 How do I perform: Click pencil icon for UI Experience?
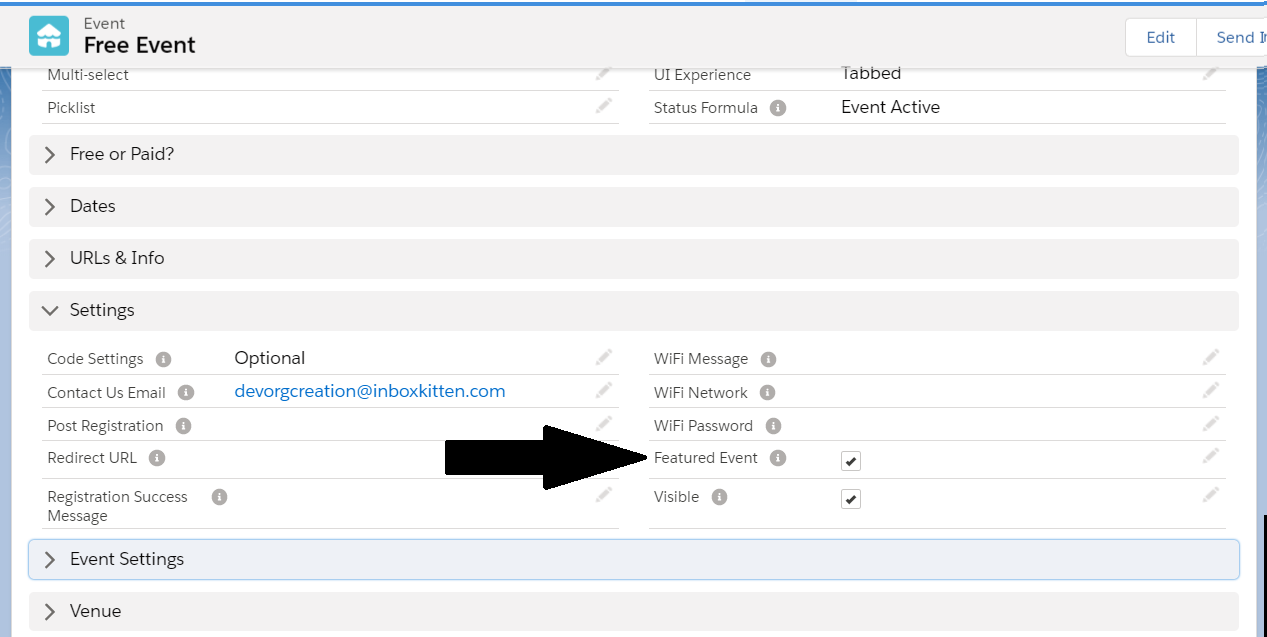[x=1211, y=72]
